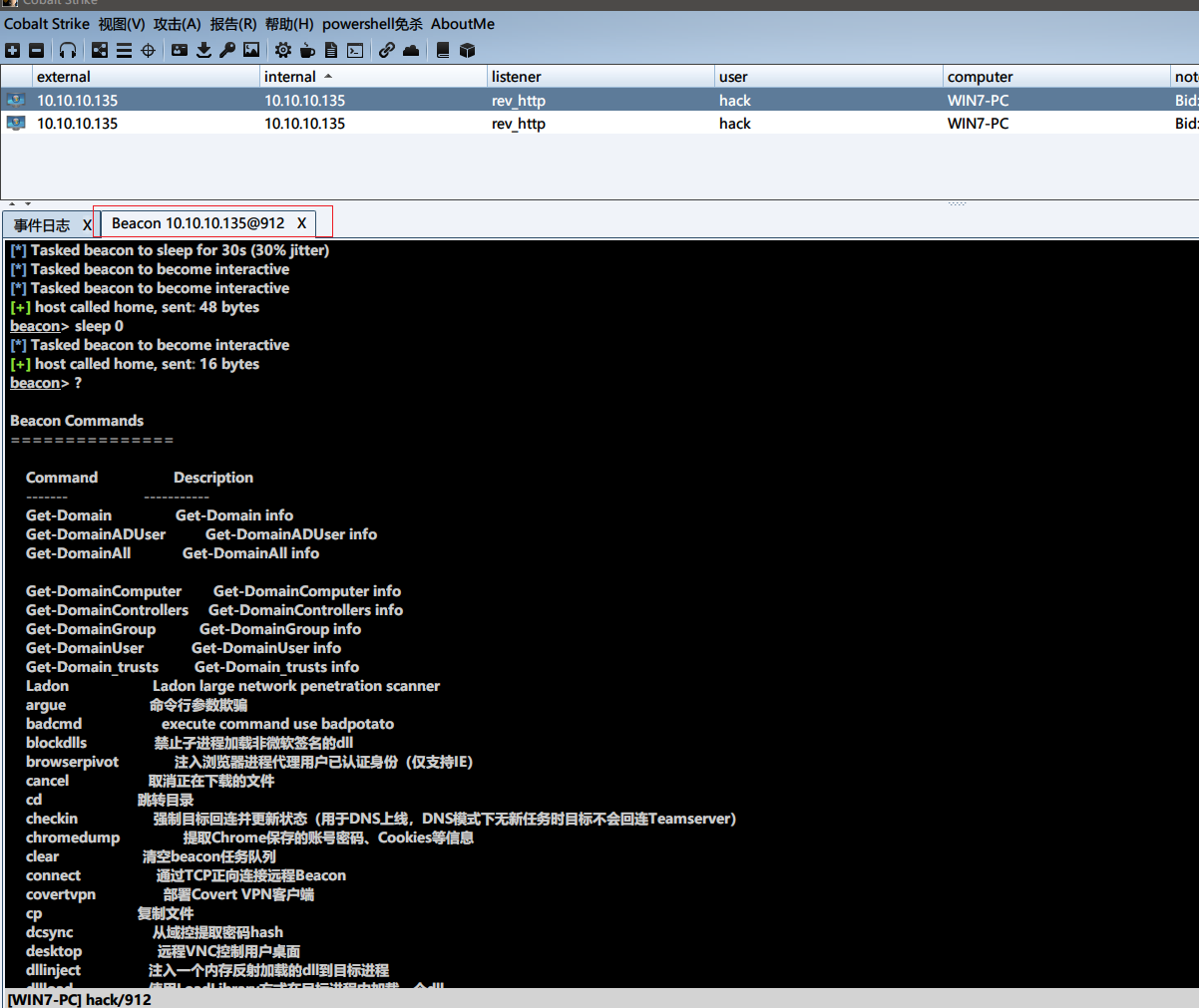Click the second underlined beacon prompt
The height and width of the screenshot is (1008, 1199).
(x=36, y=383)
